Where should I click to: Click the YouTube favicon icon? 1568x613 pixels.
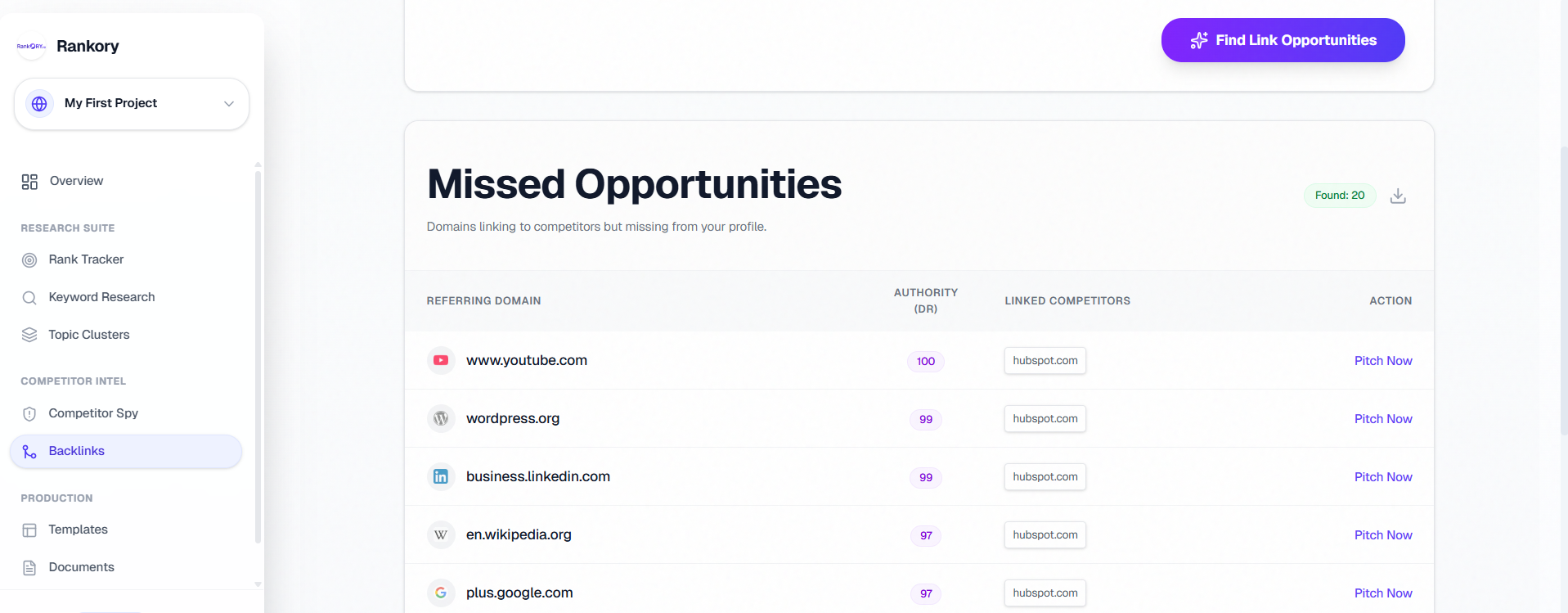point(441,360)
